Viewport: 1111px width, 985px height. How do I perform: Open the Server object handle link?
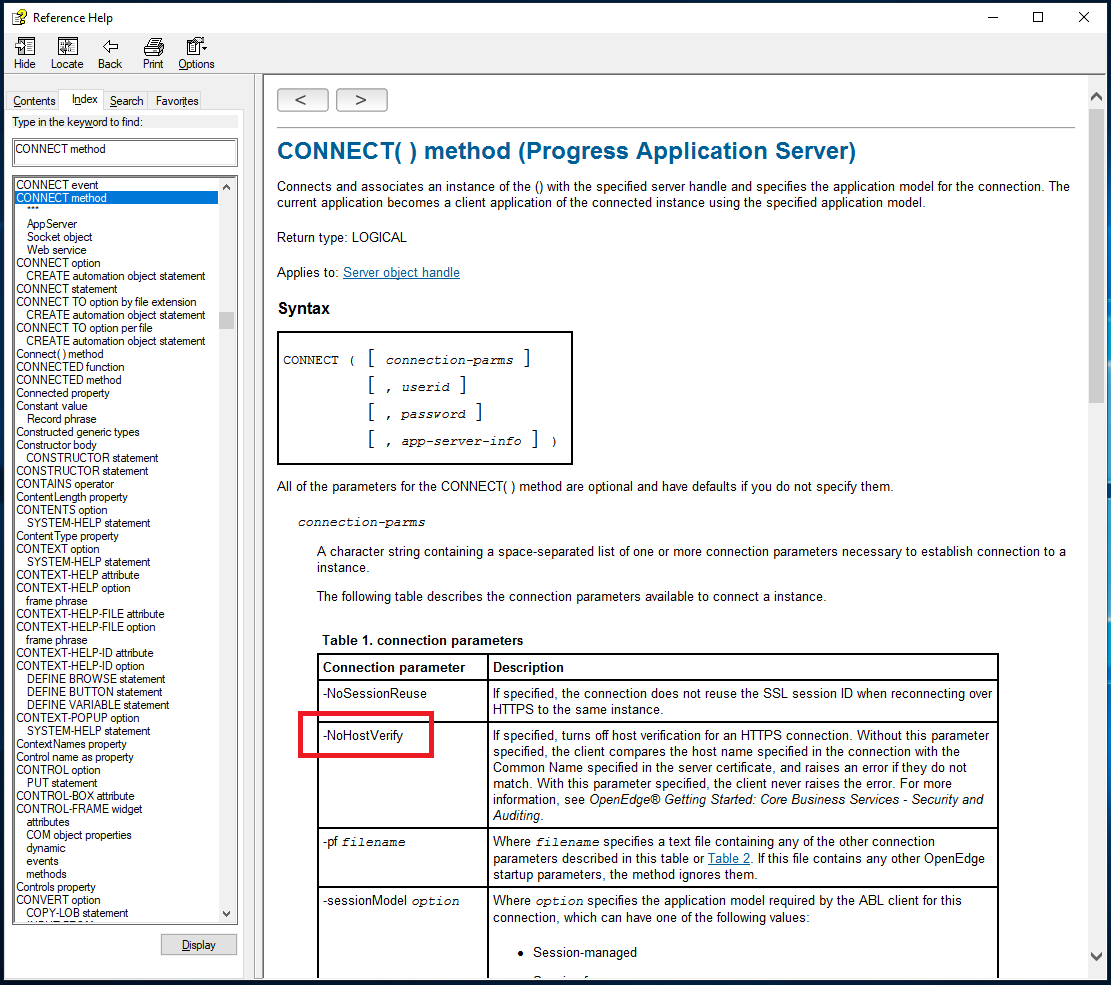tap(401, 272)
